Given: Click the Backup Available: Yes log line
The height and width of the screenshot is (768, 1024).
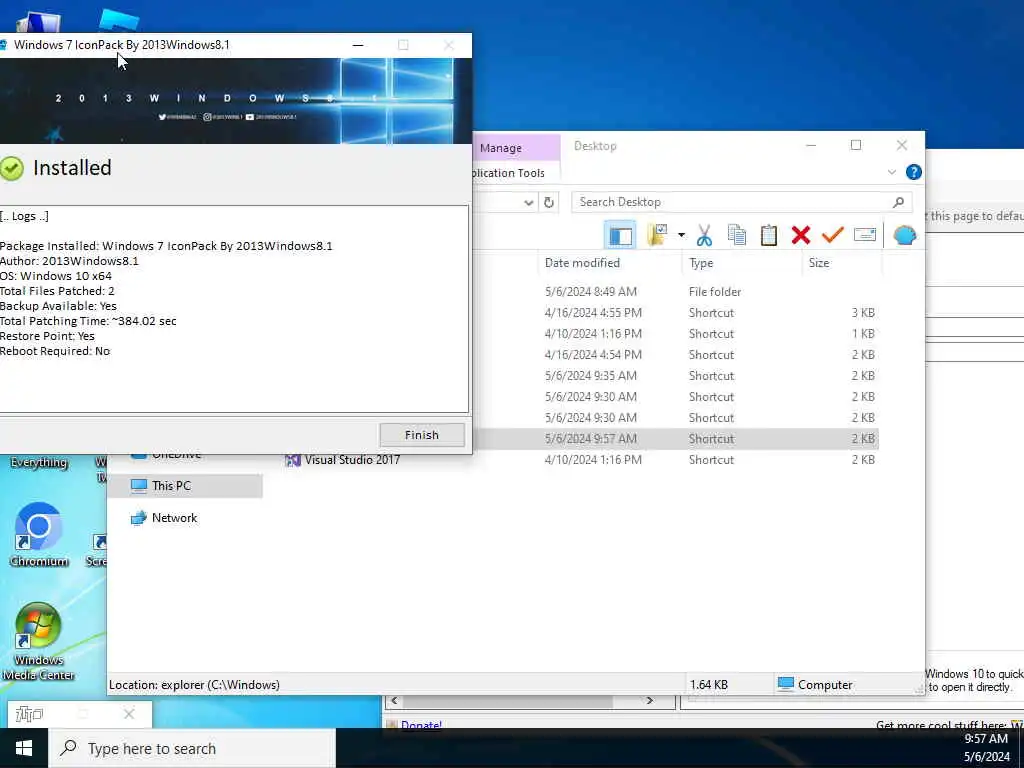Looking at the screenshot, I should (x=58, y=306).
